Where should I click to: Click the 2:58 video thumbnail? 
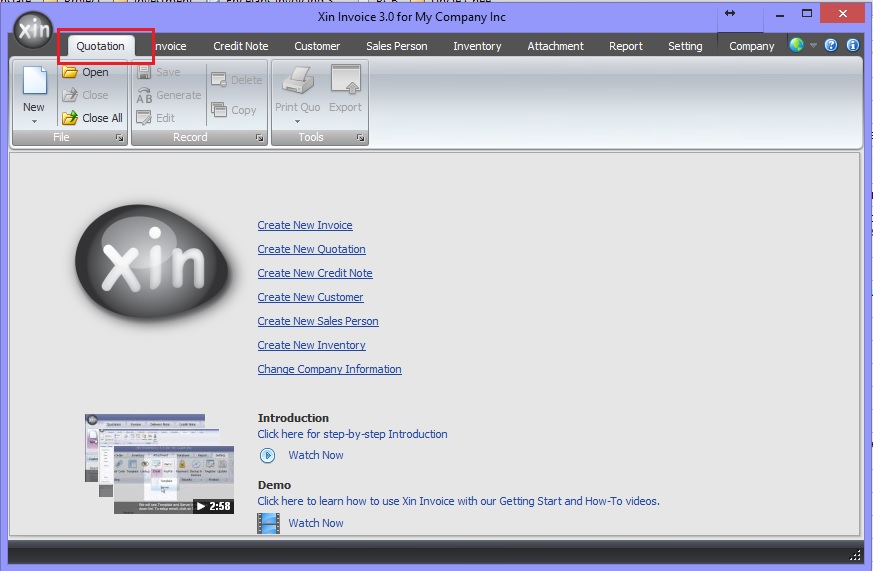click(159, 464)
